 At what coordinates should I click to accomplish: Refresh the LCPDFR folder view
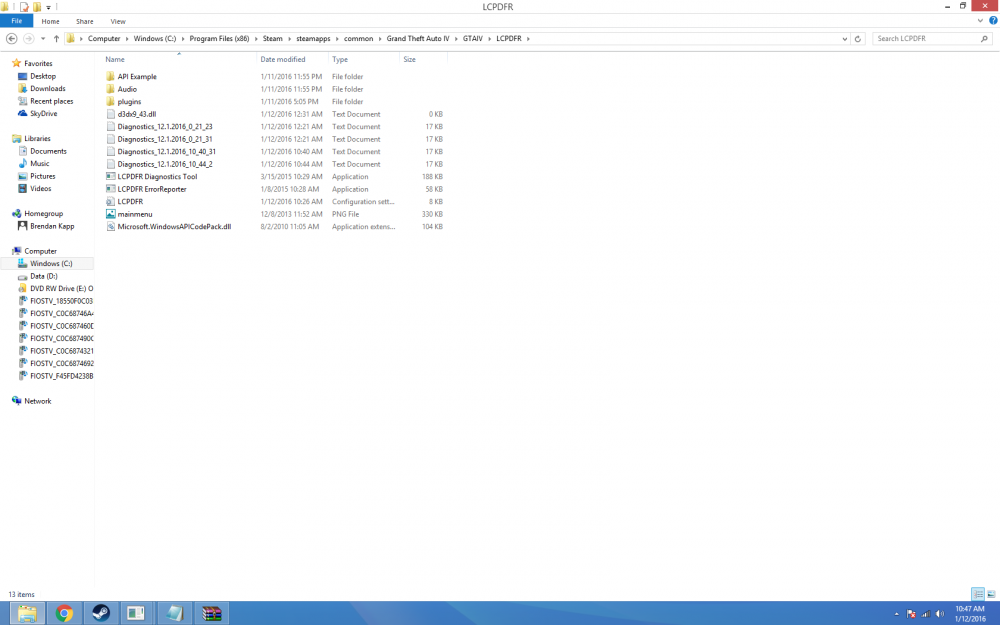(x=858, y=39)
